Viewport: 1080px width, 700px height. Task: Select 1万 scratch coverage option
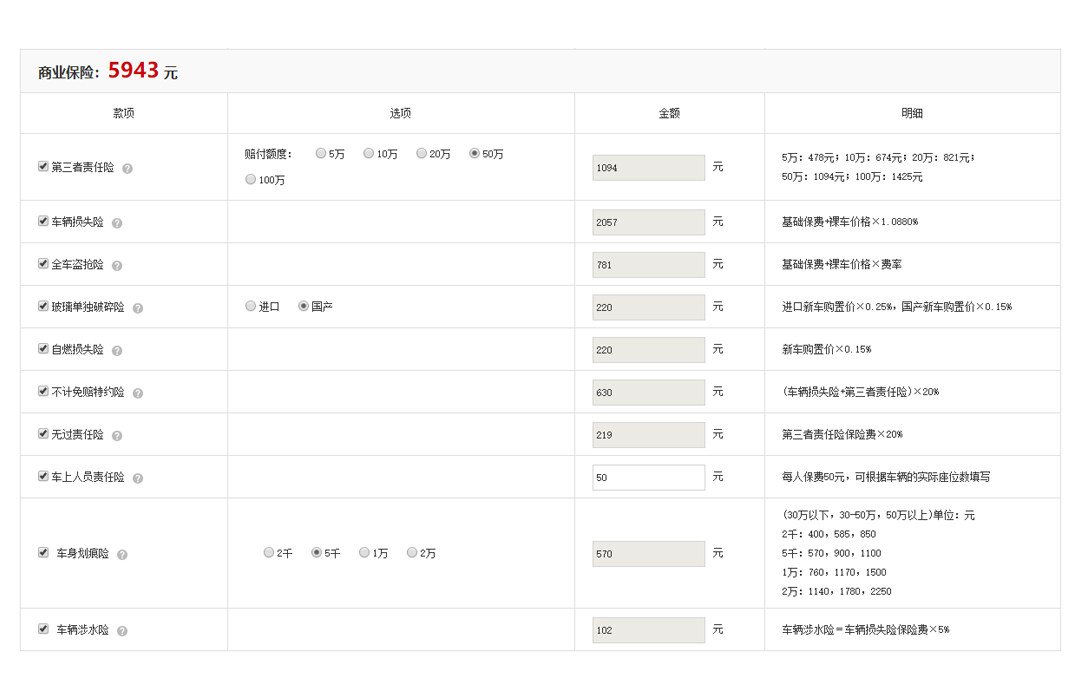[365, 552]
